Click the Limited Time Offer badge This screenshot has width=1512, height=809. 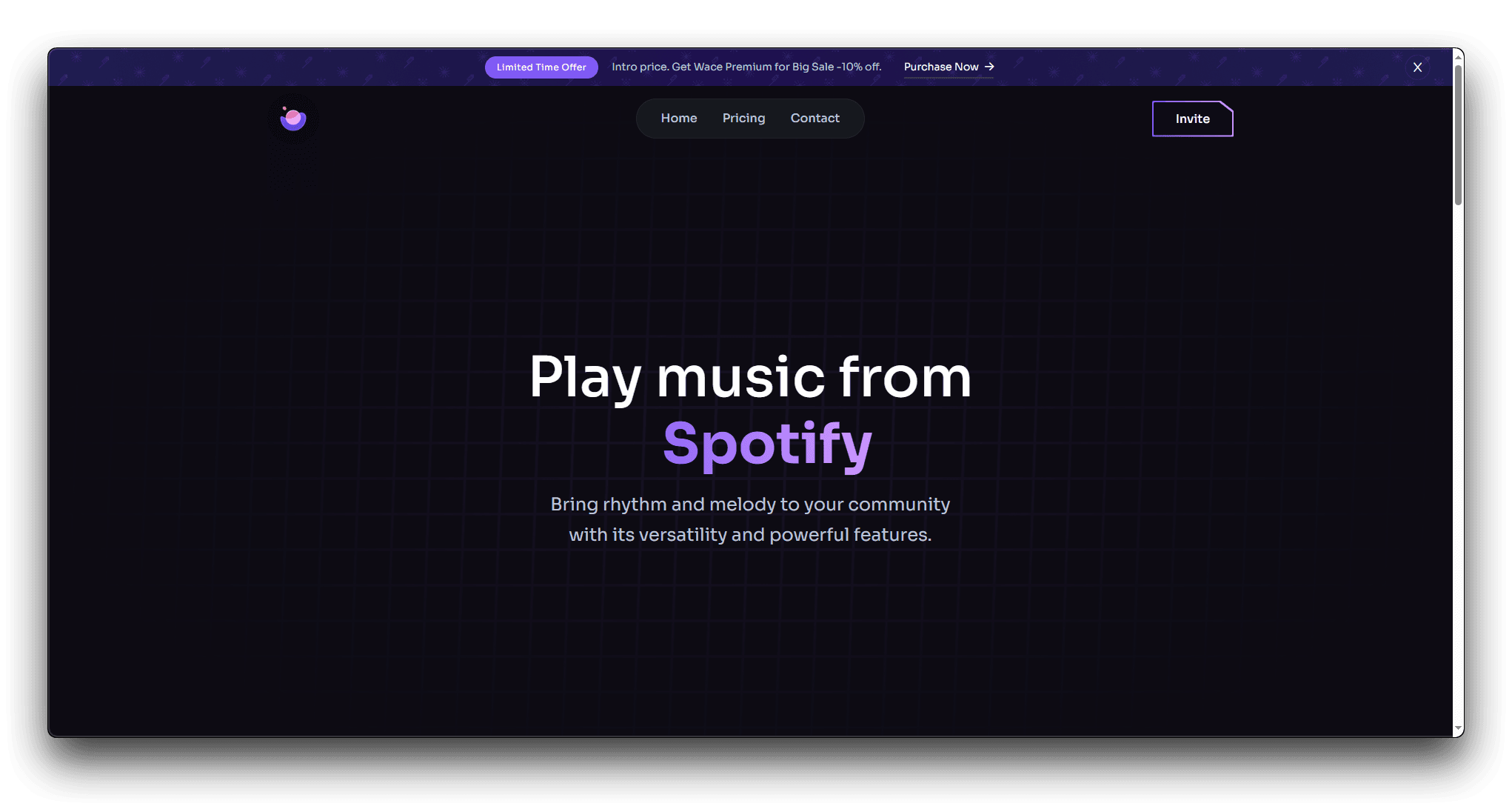coord(541,67)
